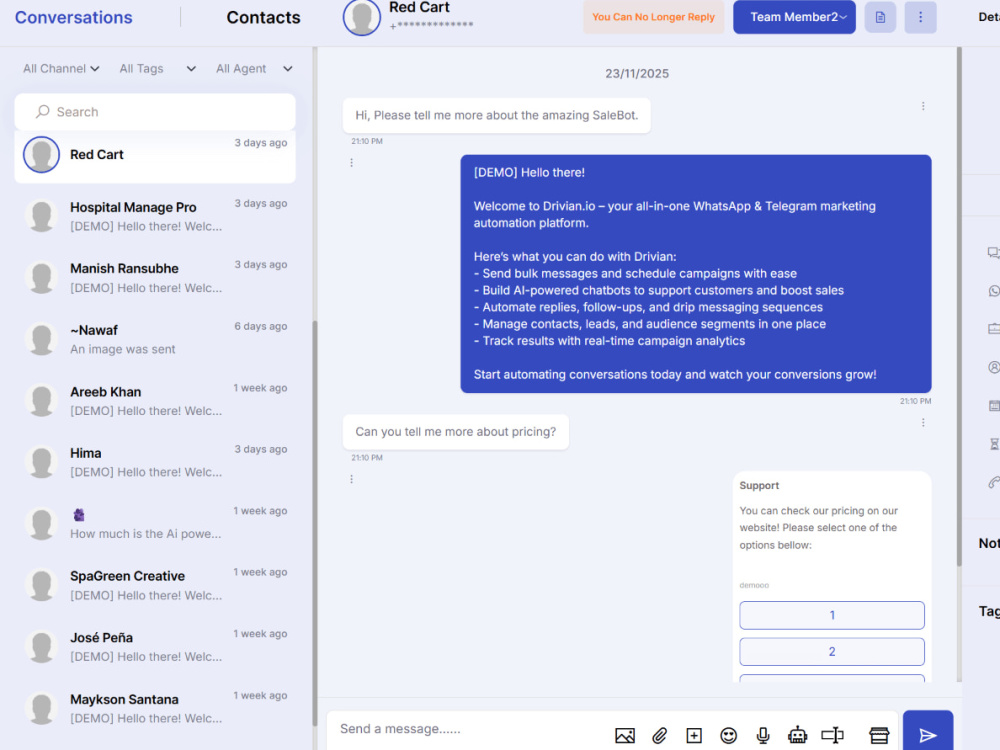Send an image using the picture icon

click(x=624, y=735)
